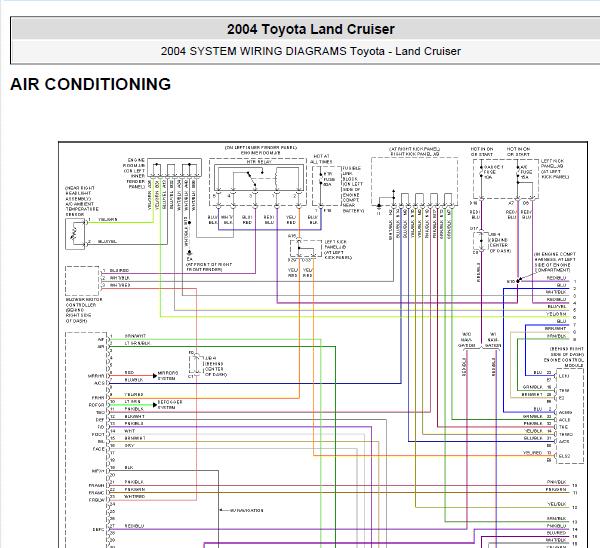Click the Right Kick Panel J/B box
The height and width of the screenshot is (548, 600).
(x=414, y=182)
